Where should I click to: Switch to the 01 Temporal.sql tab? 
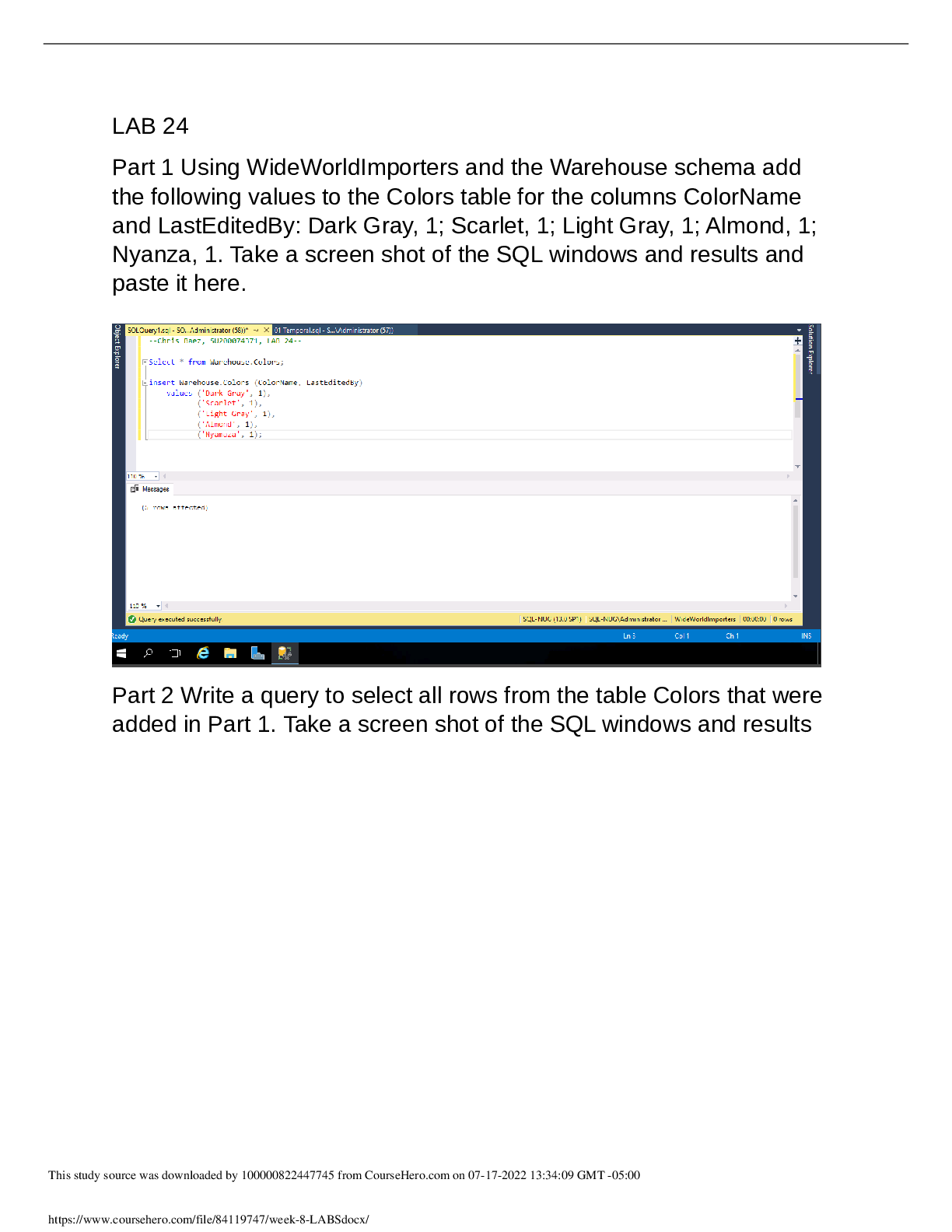(x=334, y=331)
